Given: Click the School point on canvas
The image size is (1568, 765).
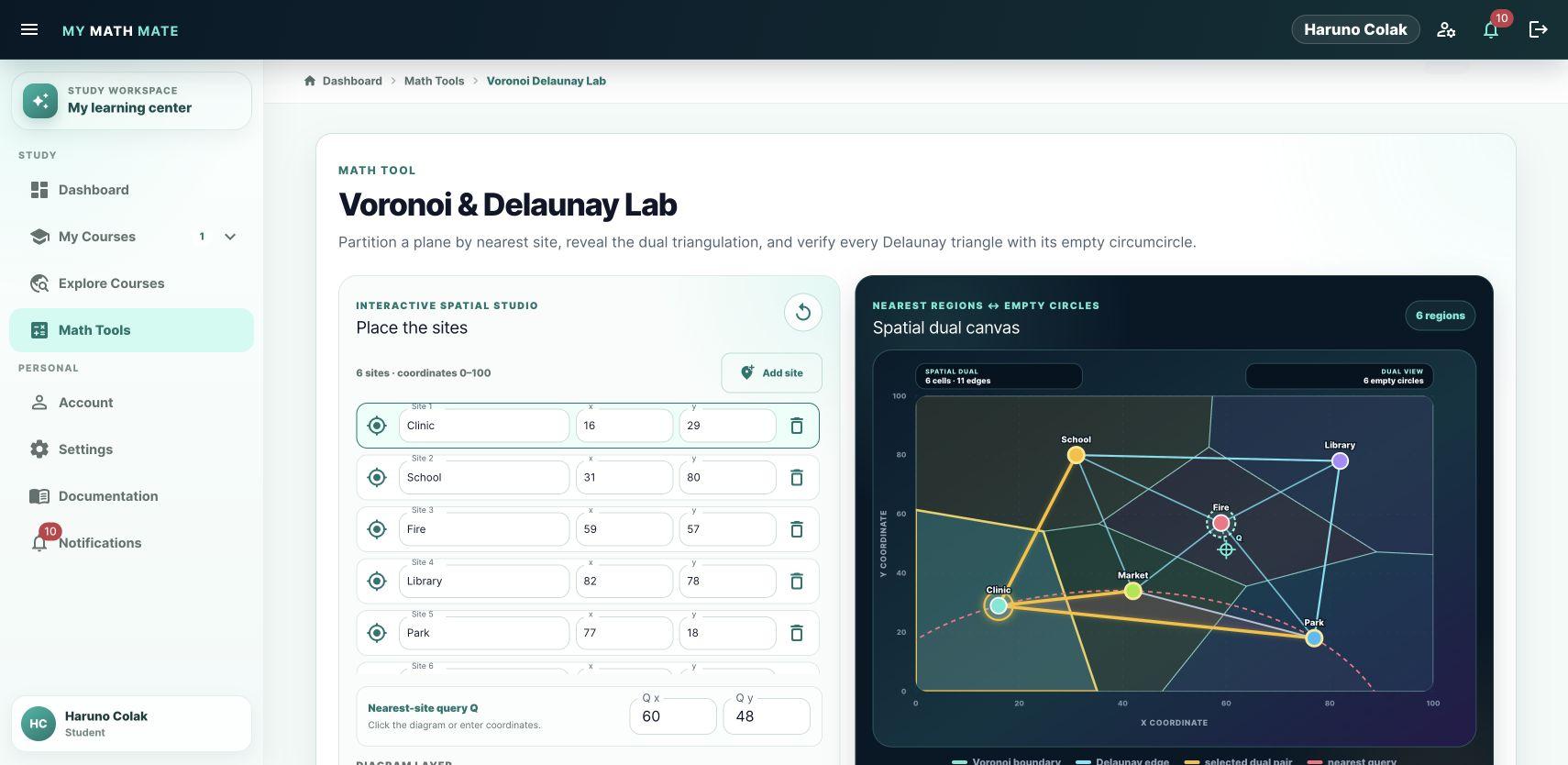Looking at the screenshot, I should [1077, 455].
